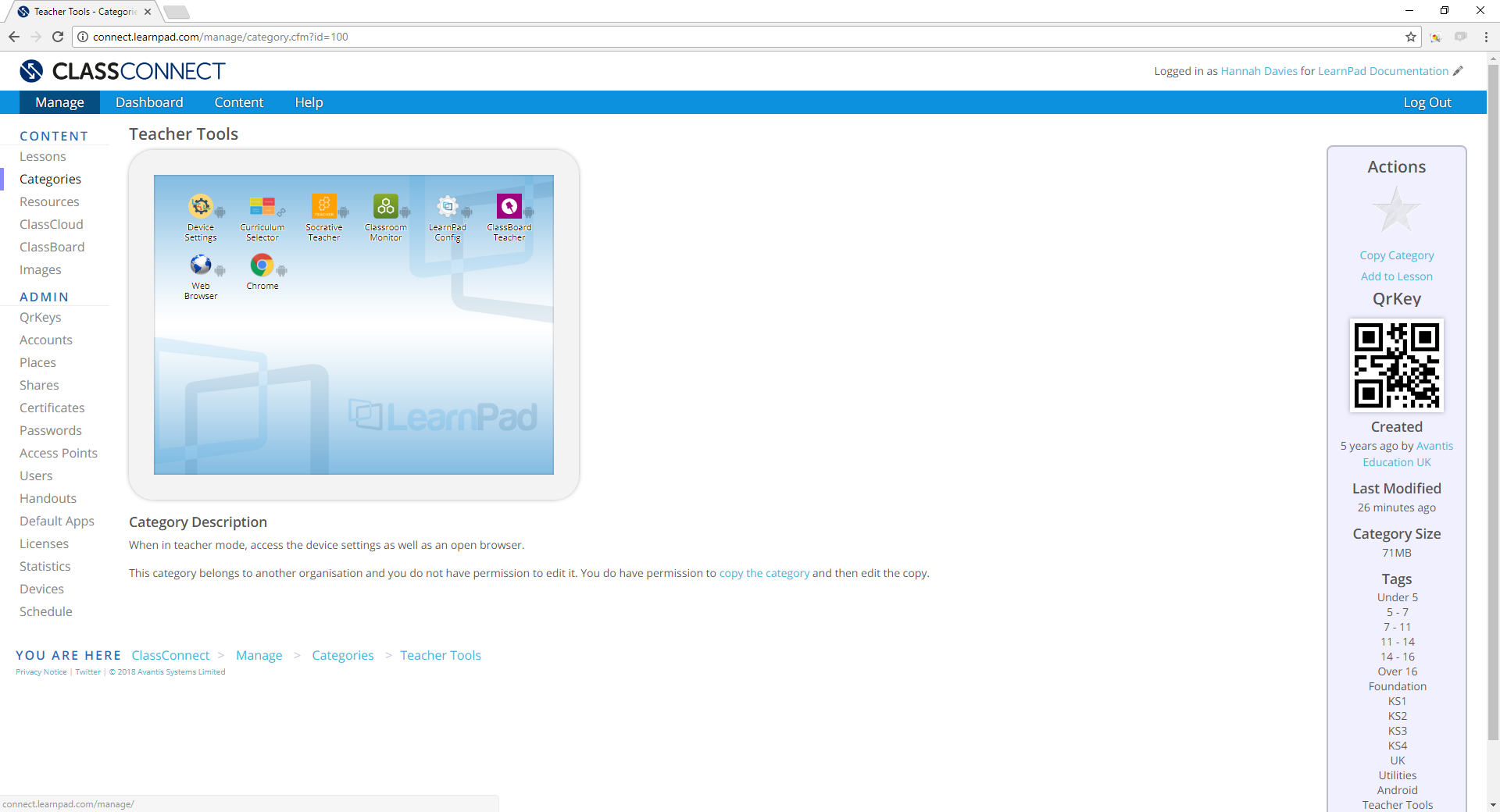Screen dimensions: 1500x812
Task: Go to Users admin page
Action: pyautogui.click(x=36, y=476)
